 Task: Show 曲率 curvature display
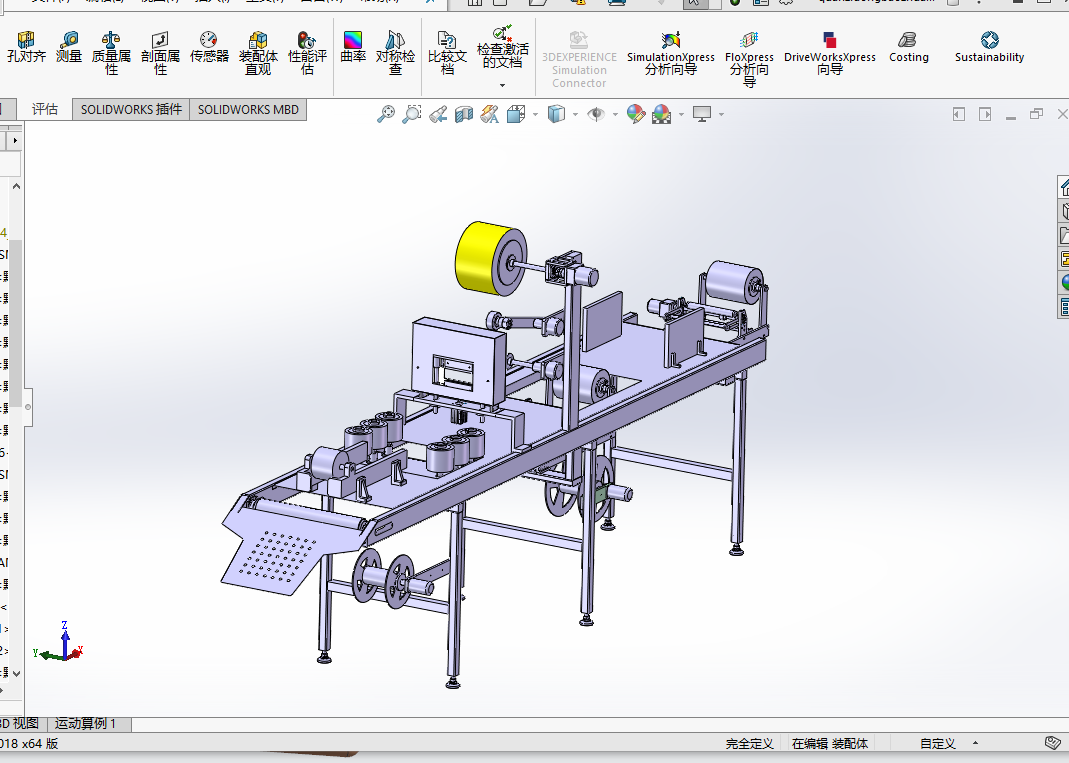tap(352, 47)
